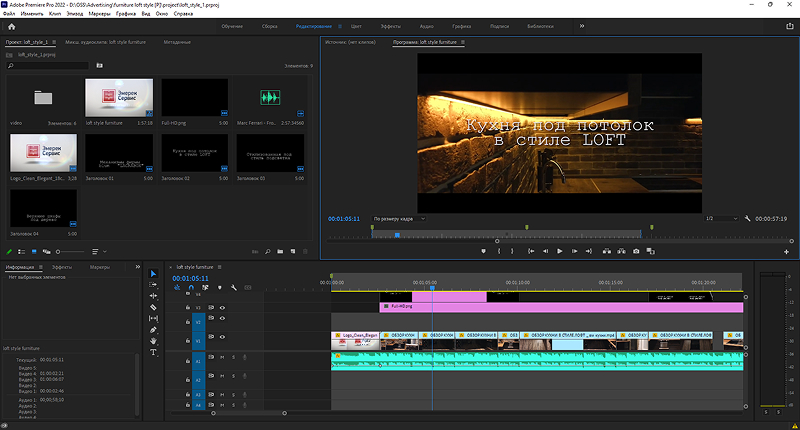The image size is (800, 430).
Task: Select the Slip tool
Action: 153,318
